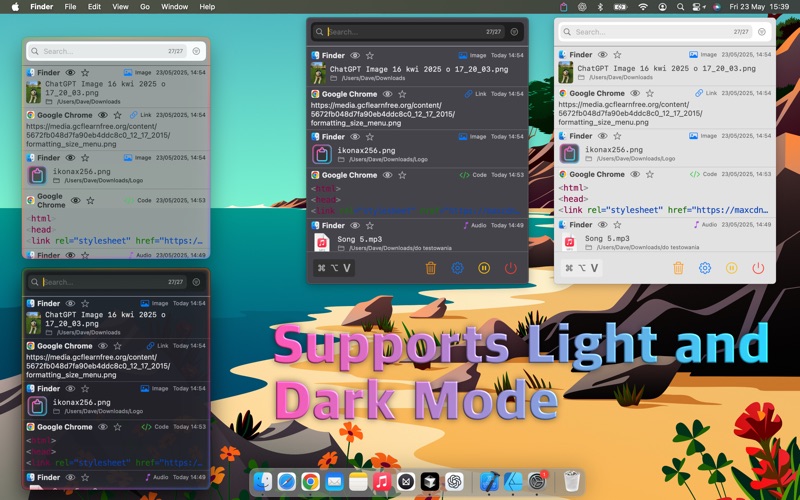Open Siri from the menu bar
This screenshot has height=500, width=800.
[716, 7]
